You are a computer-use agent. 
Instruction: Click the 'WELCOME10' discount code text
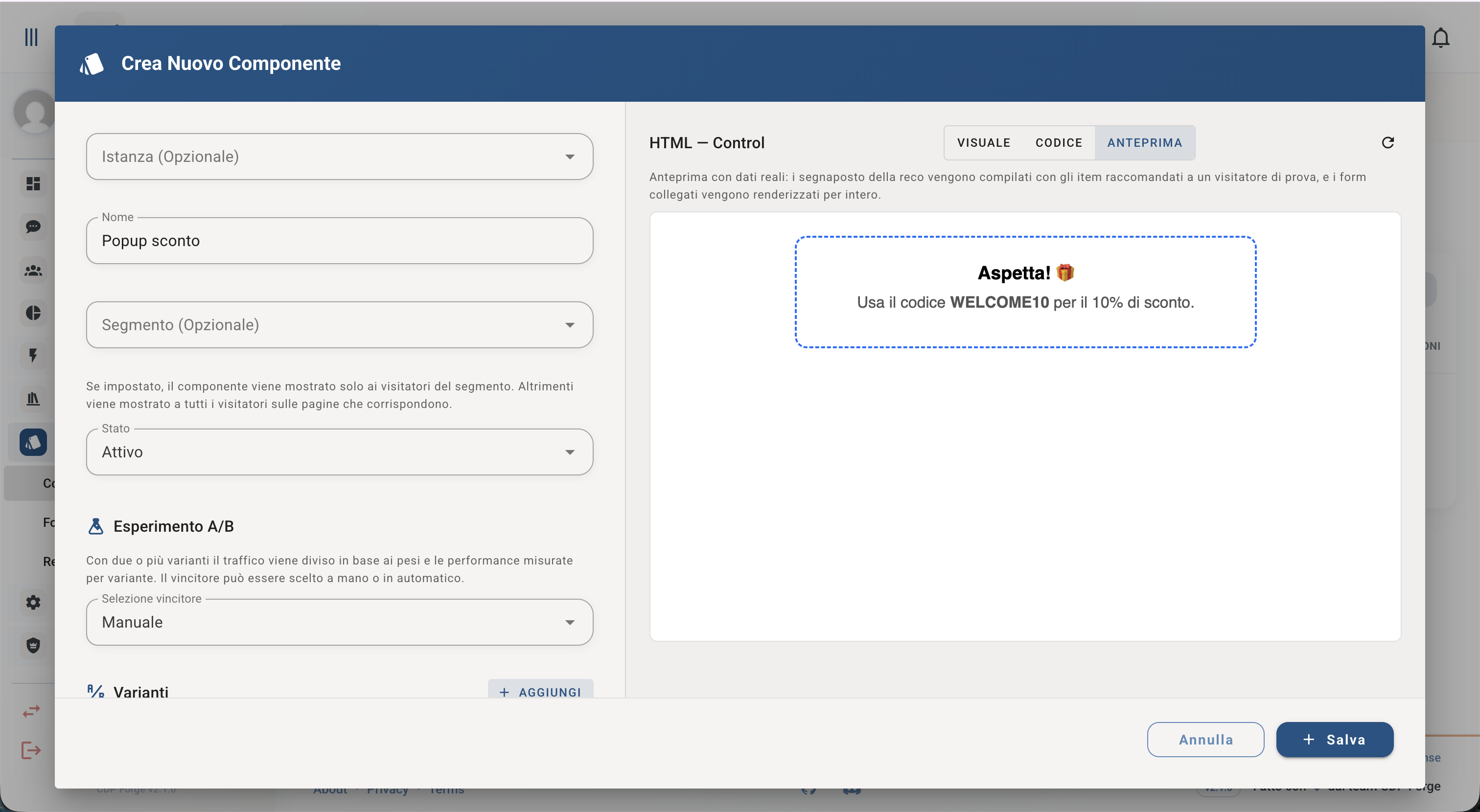pos(999,303)
